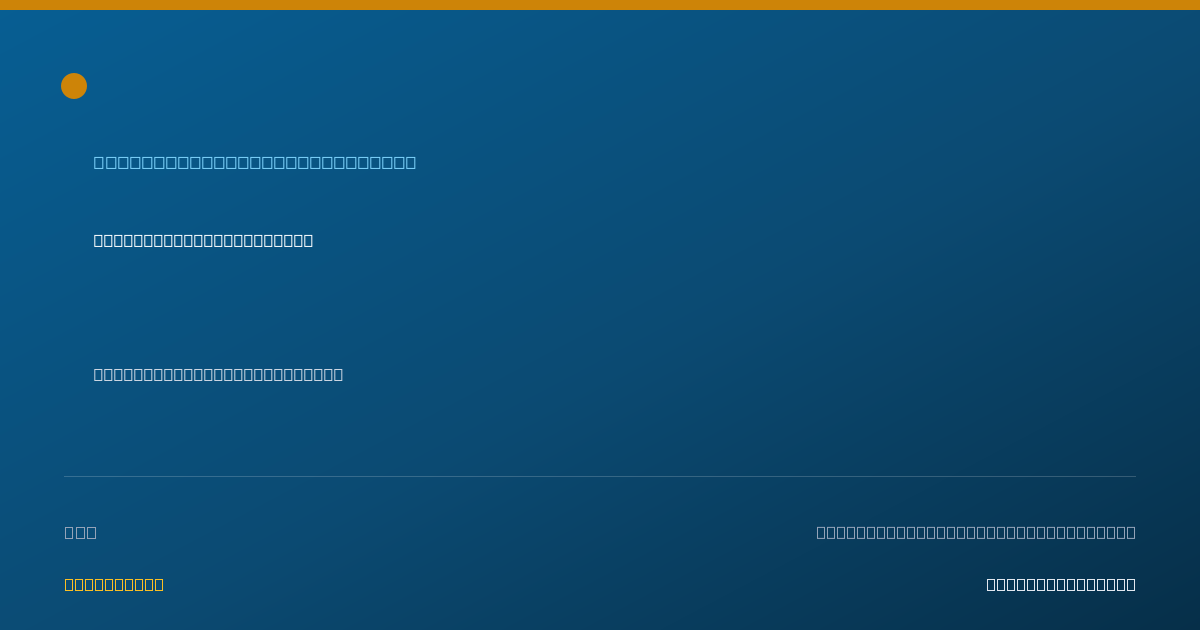Click the white text line at bottom right

point(1061,584)
